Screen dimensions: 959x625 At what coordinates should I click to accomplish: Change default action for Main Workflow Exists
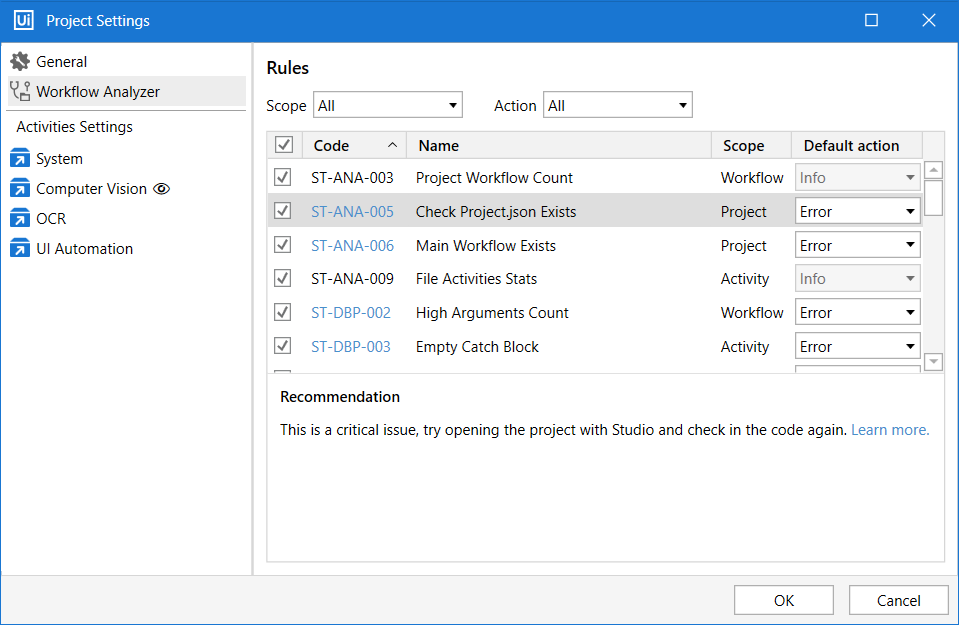click(x=857, y=245)
